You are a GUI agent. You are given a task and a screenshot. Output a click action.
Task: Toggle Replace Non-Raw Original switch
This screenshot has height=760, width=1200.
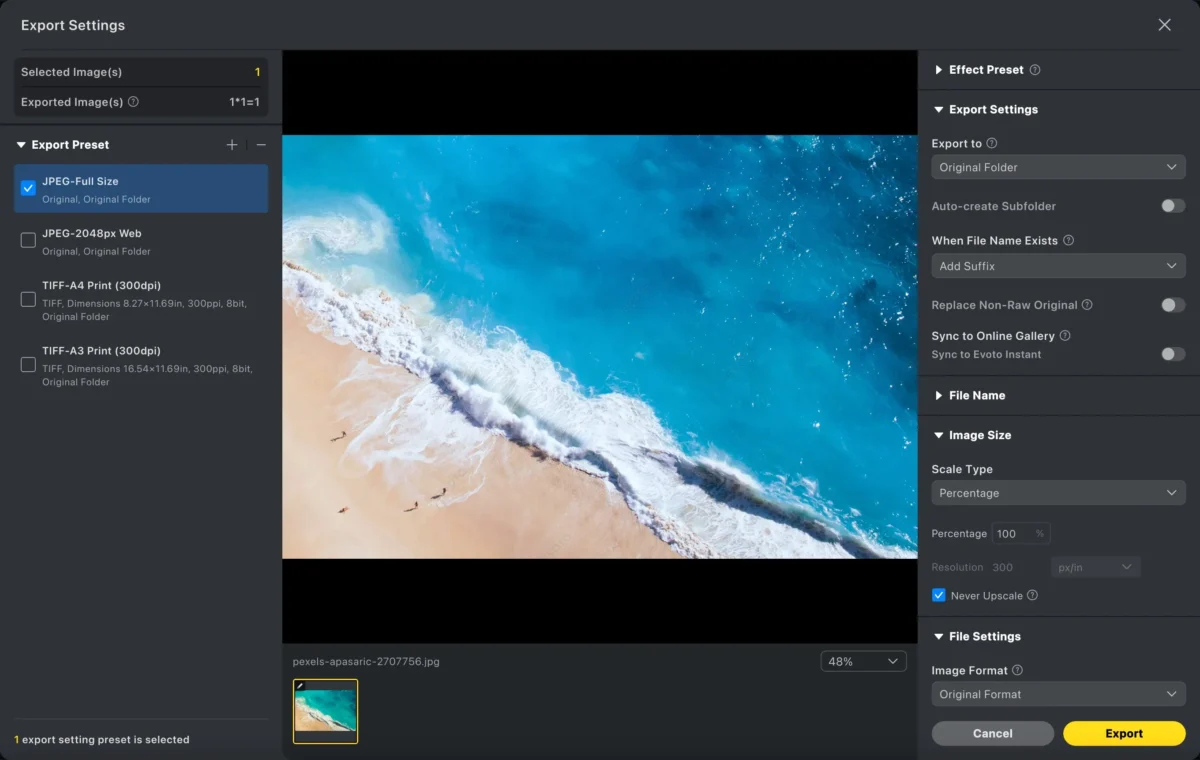click(x=1173, y=305)
